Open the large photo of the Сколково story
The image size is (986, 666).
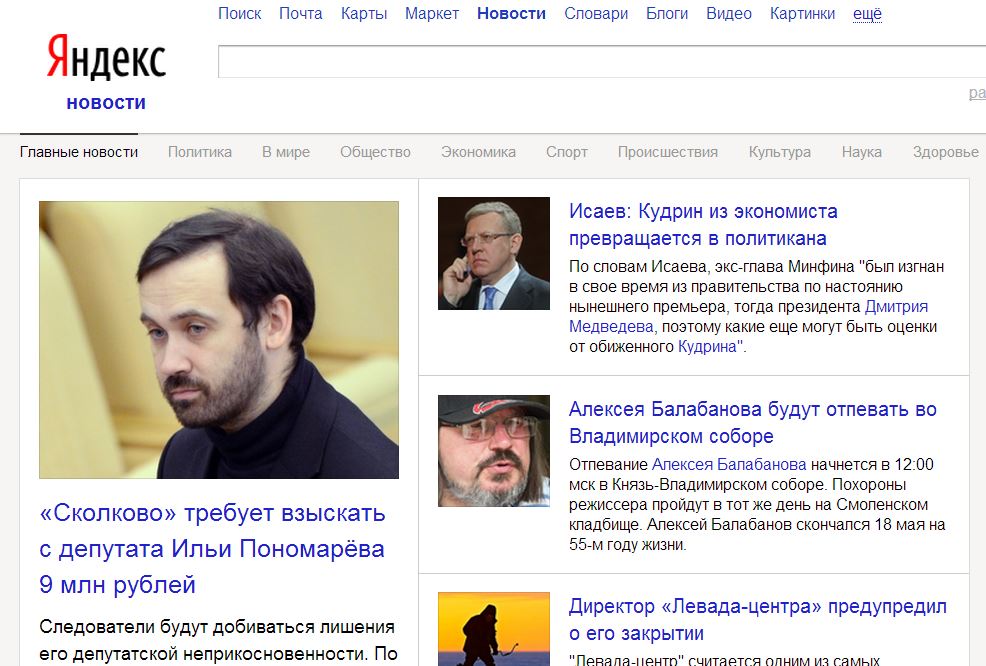219,340
